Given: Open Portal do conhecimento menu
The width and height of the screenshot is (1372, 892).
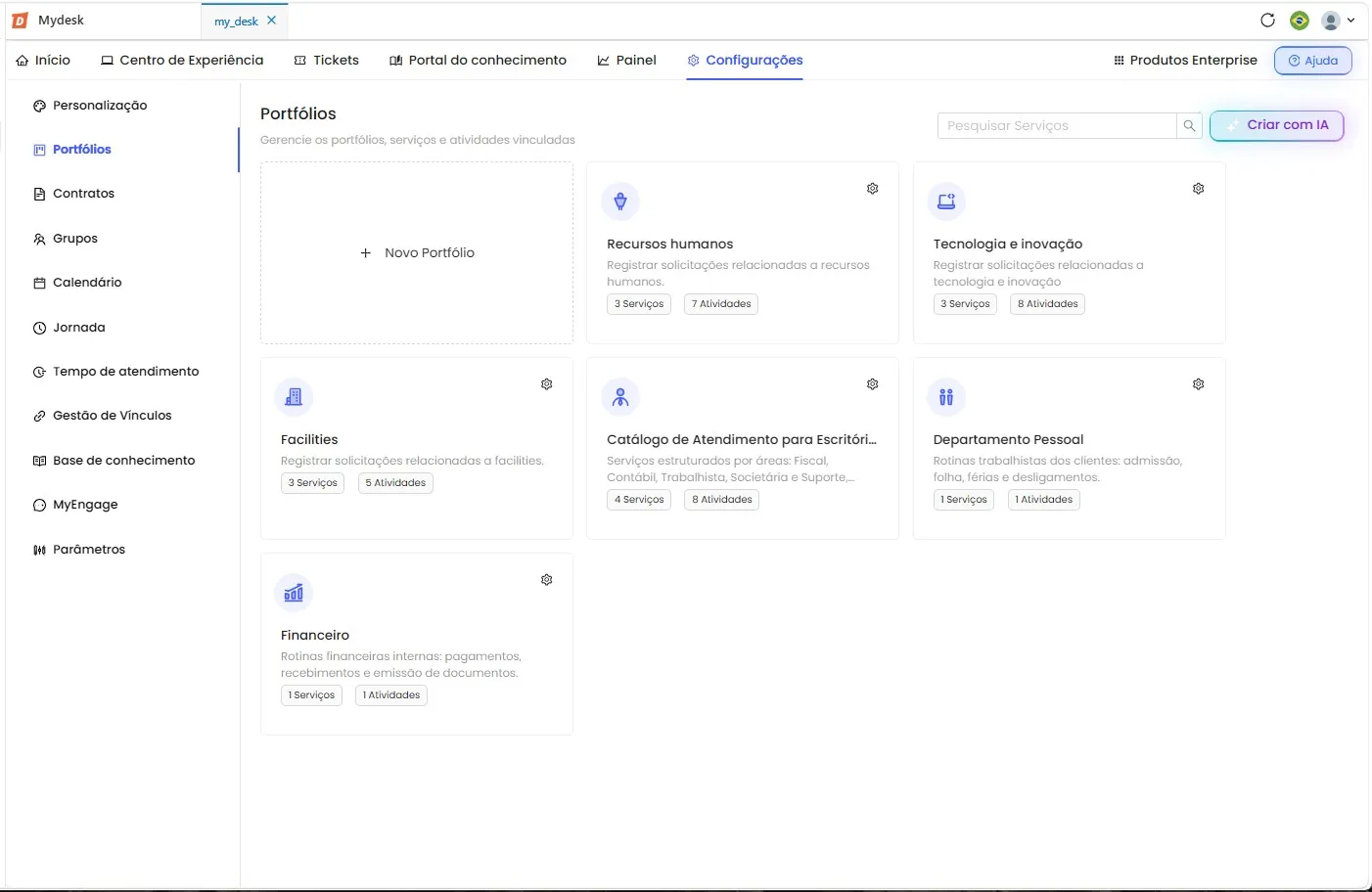Looking at the screenshot, I should [x=478, y=61].
